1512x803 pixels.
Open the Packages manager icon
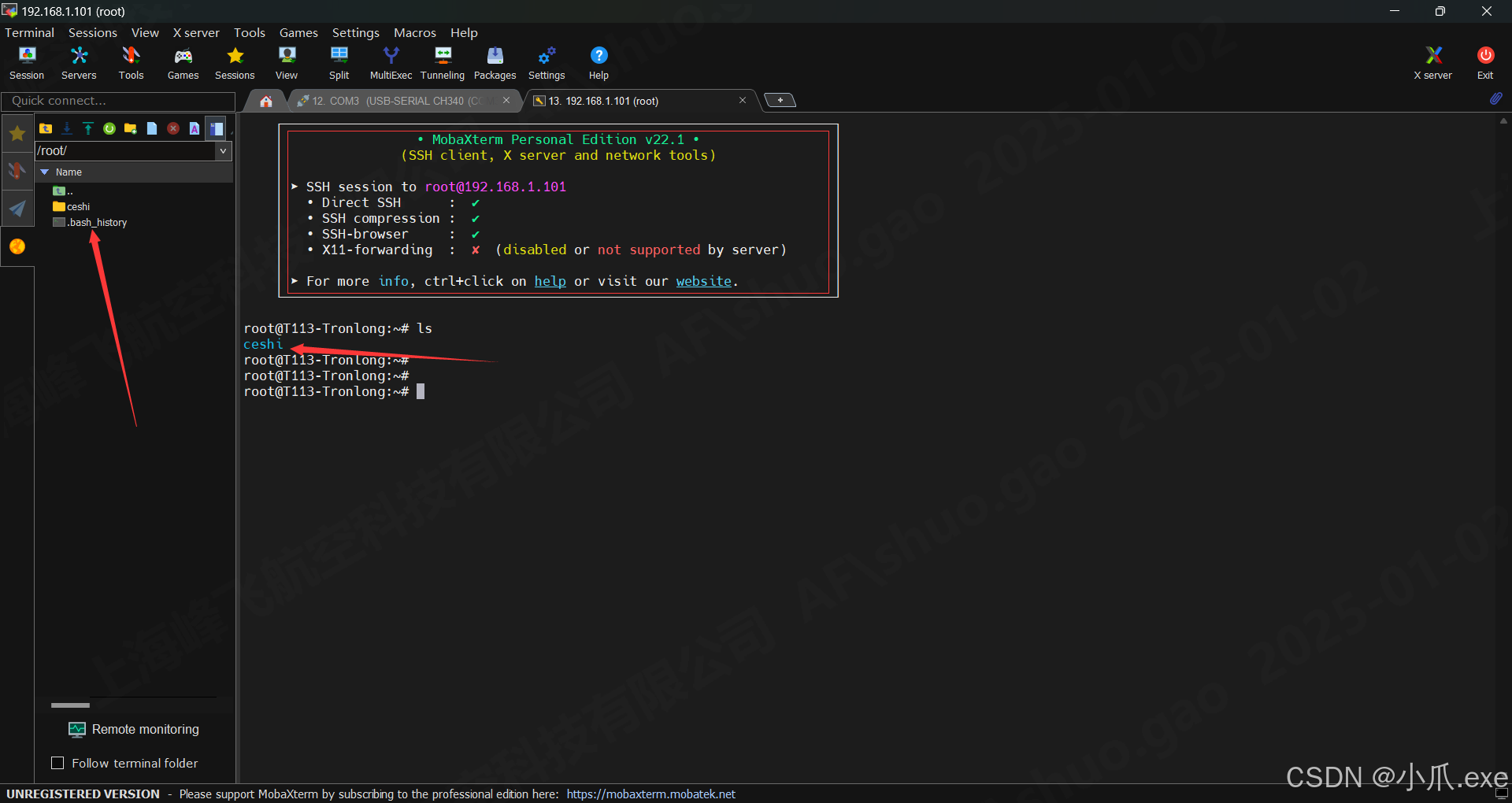click(495, 63)
